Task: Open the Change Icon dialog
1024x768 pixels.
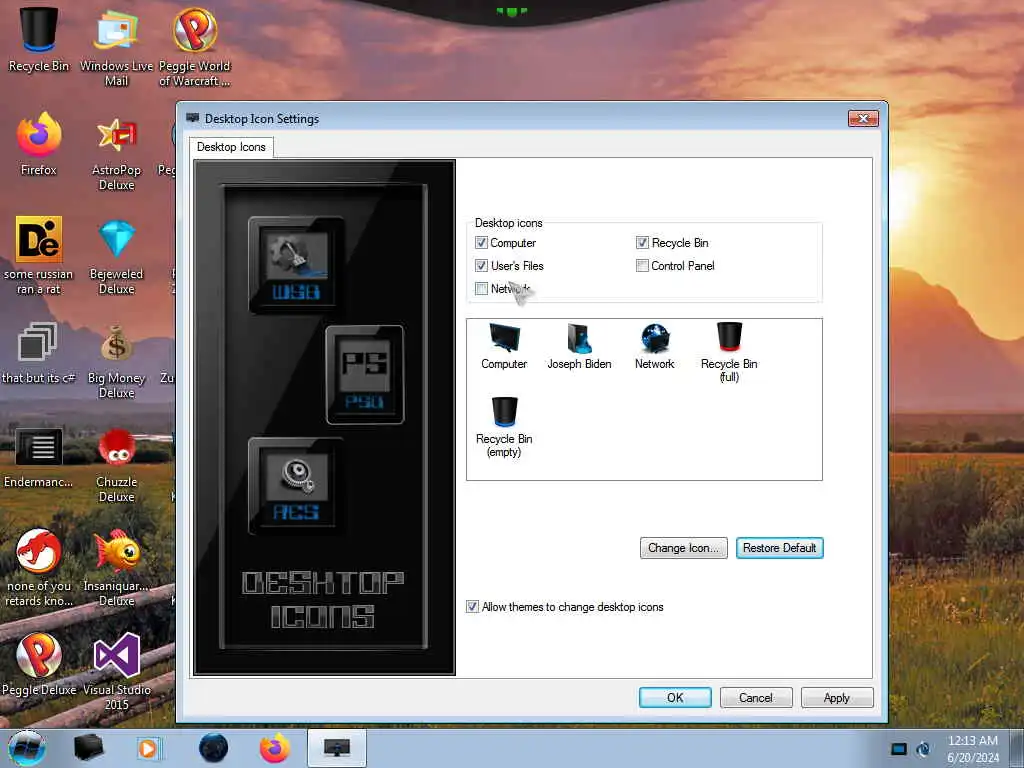Action: [x=683, y=548]
